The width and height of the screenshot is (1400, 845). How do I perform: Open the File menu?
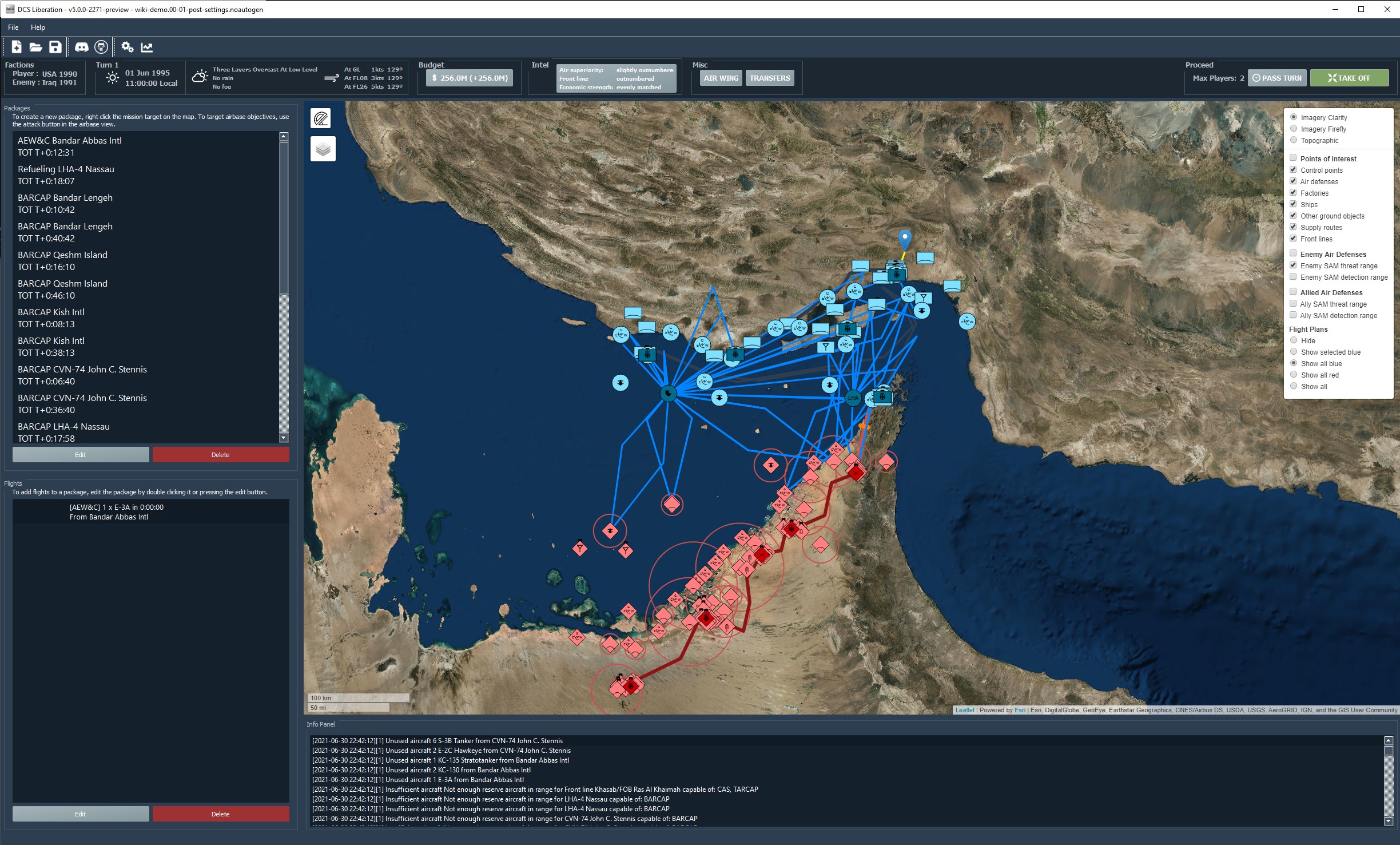click(x=13, y=27)
